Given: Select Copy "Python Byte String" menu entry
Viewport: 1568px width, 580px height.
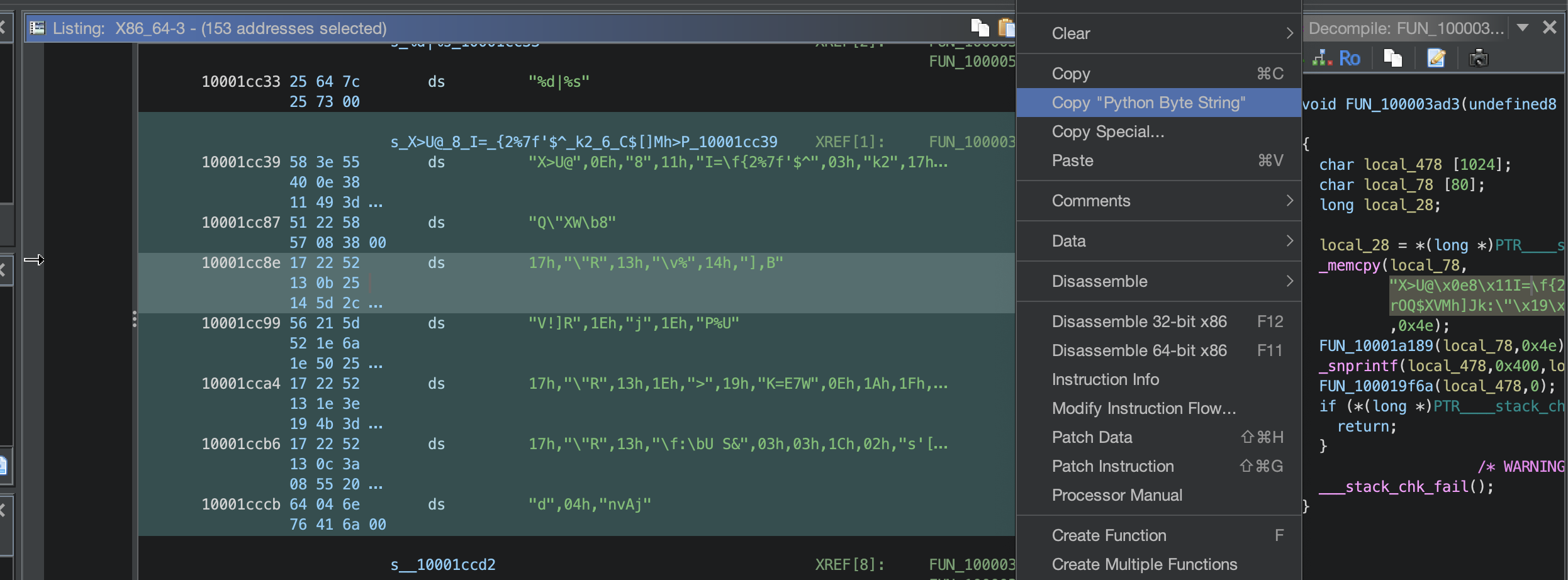Looking at the screenshot, I should 1159,103.
